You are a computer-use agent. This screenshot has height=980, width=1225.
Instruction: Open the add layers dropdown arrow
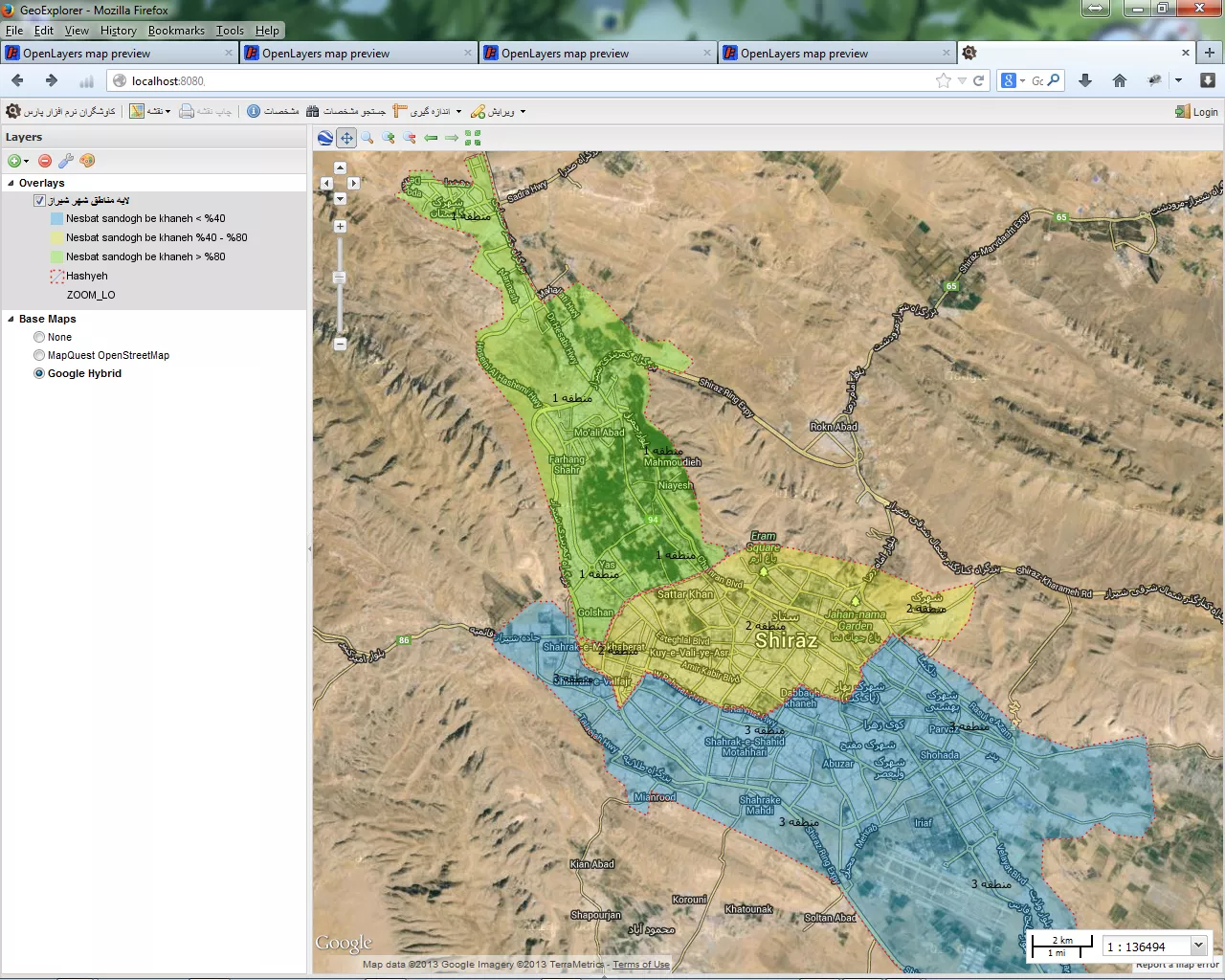click(x=27, y=162)
